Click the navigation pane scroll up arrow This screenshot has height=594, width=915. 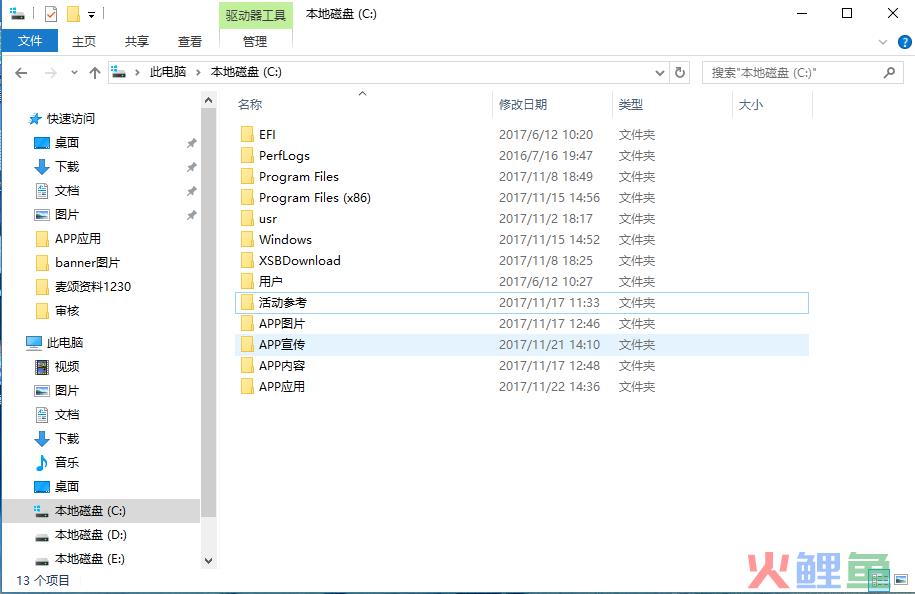coord(208,100)
